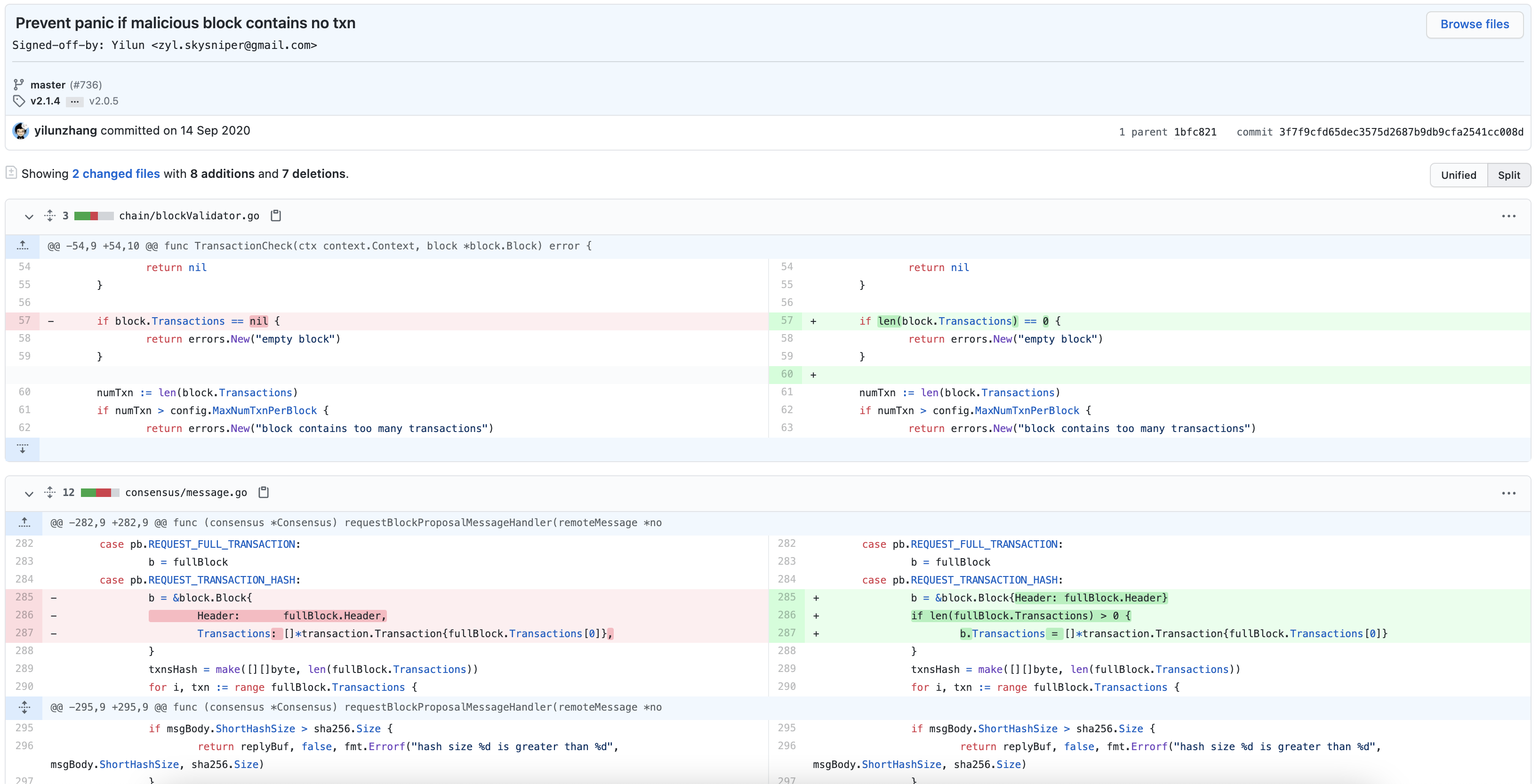Collapse consensus/message.go diff chevron
This screenshot has width=1540, height=784.
[29, 493]
